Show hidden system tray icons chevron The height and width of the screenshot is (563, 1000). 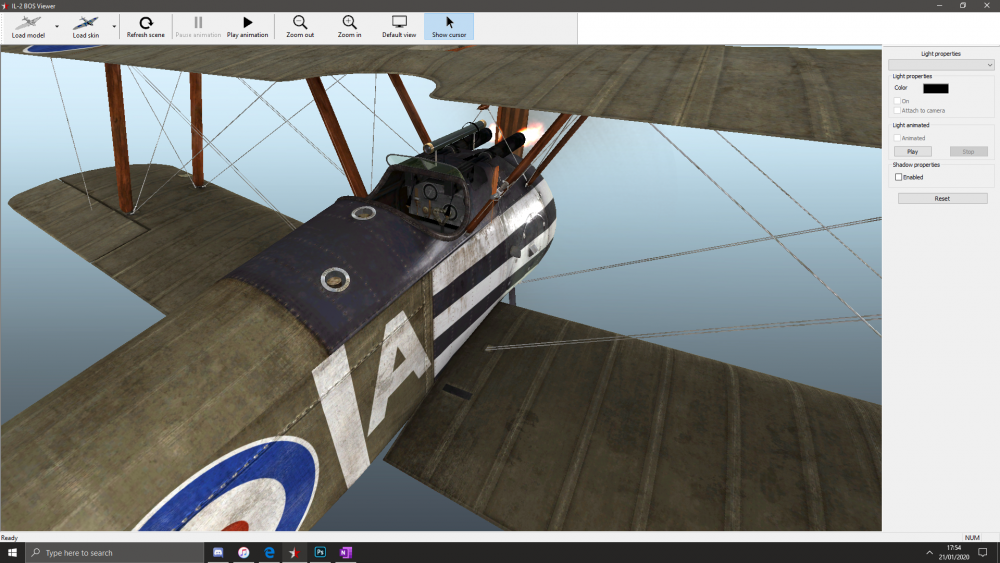coord(929,553)
